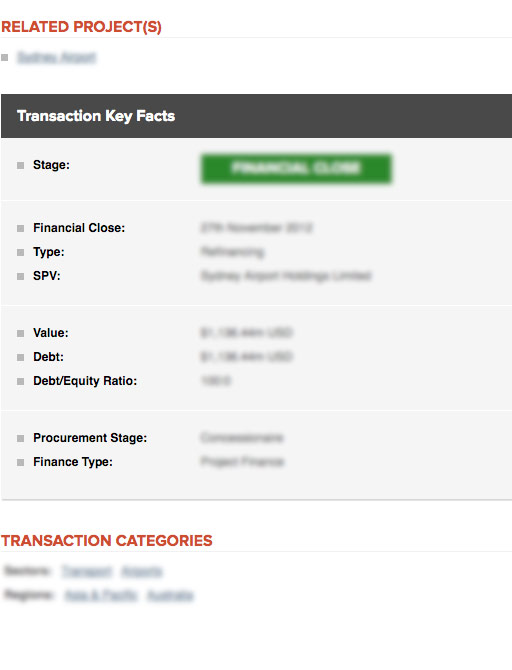Click the bullet icon beside Financial Close
The image size is (512, 670).
coord(21,229)
